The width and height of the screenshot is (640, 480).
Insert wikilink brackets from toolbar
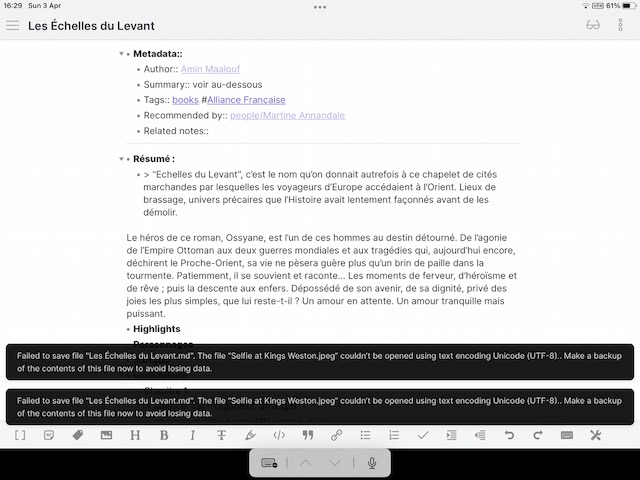(20, 435)
